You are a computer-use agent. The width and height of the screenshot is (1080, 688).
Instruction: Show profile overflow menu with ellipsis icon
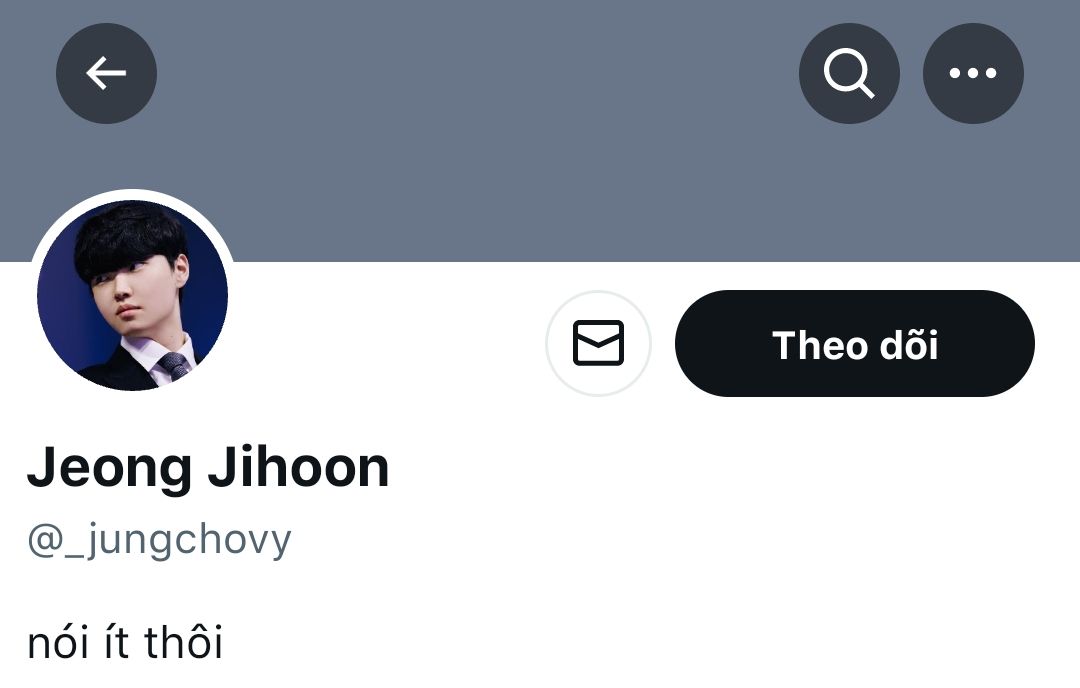point(973,73)
